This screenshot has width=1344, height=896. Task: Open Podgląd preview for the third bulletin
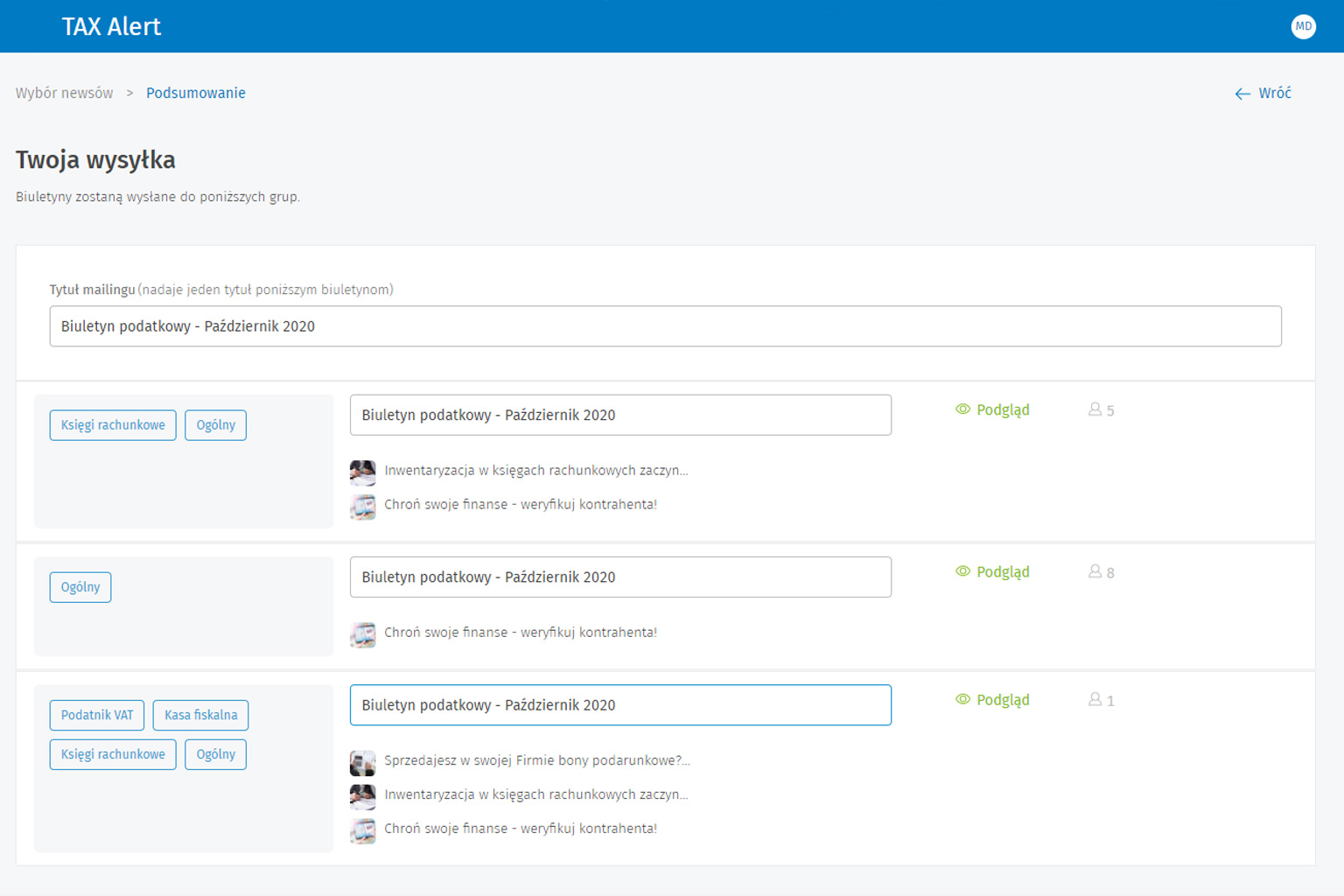[992, 700]
